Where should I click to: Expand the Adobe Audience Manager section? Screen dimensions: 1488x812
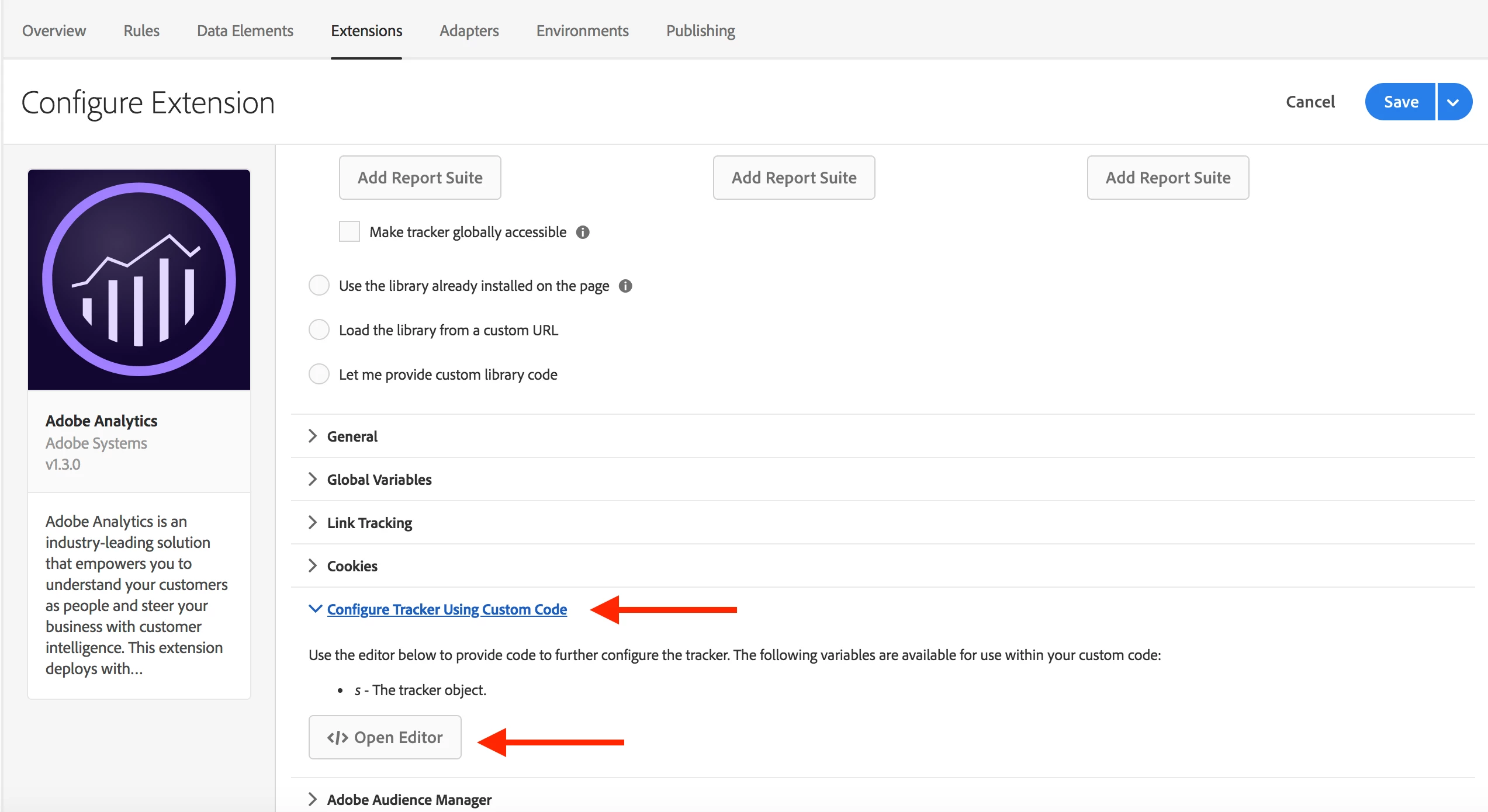click(x=409, y=800)
